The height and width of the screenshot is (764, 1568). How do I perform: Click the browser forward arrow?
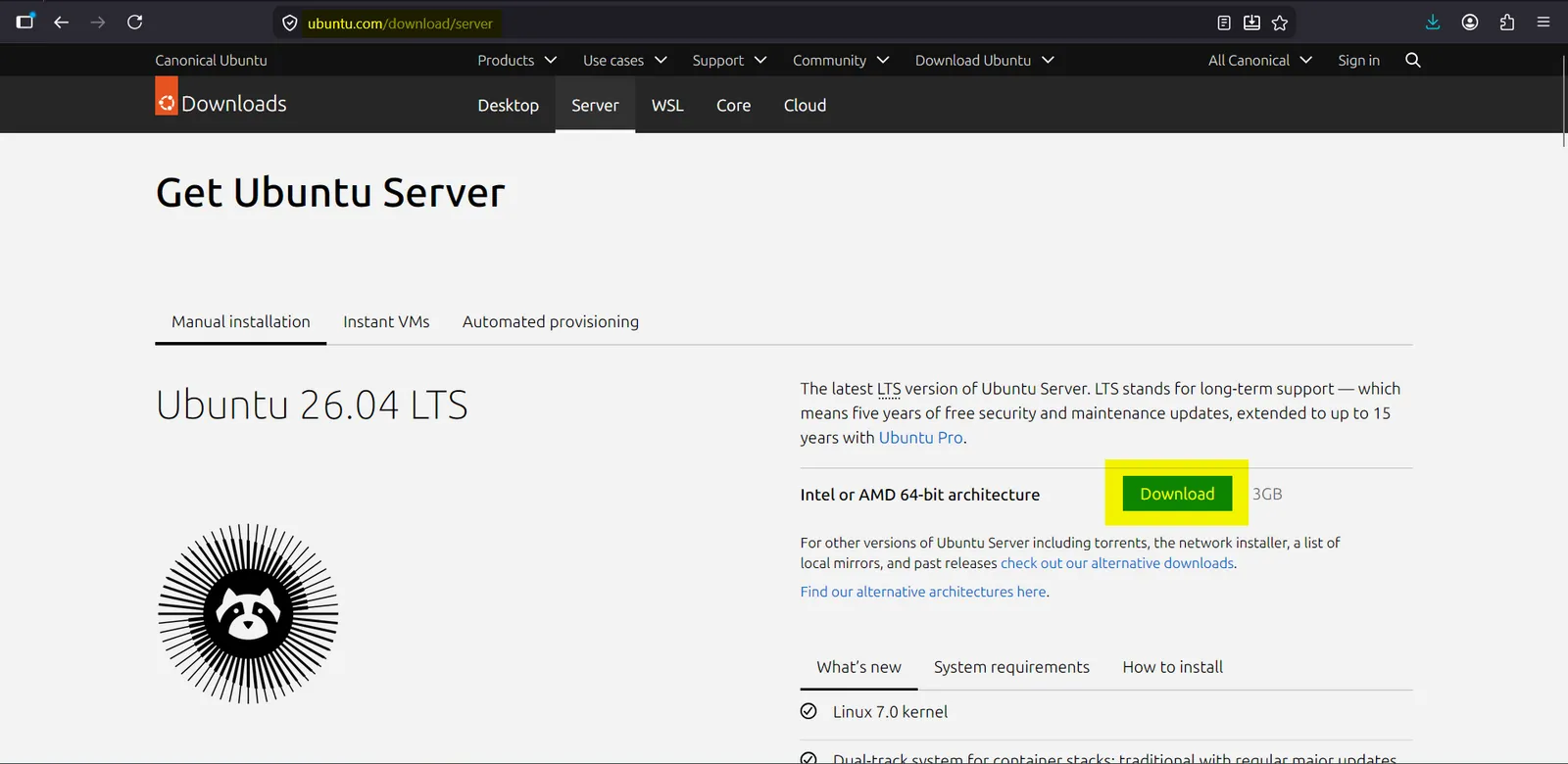coord(98,23)
